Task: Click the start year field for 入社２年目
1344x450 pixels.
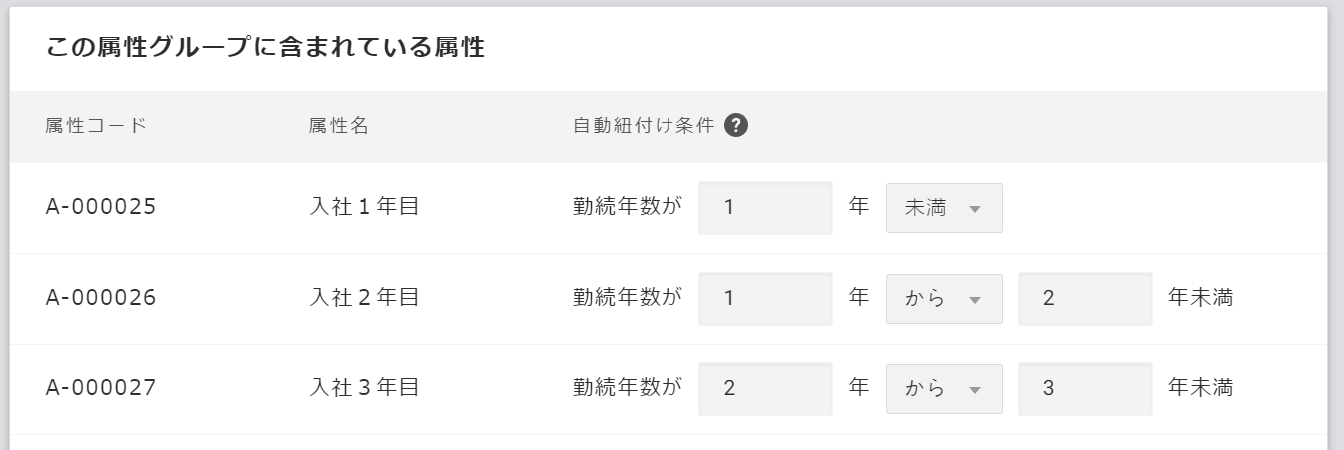Action: pos(765,299)
